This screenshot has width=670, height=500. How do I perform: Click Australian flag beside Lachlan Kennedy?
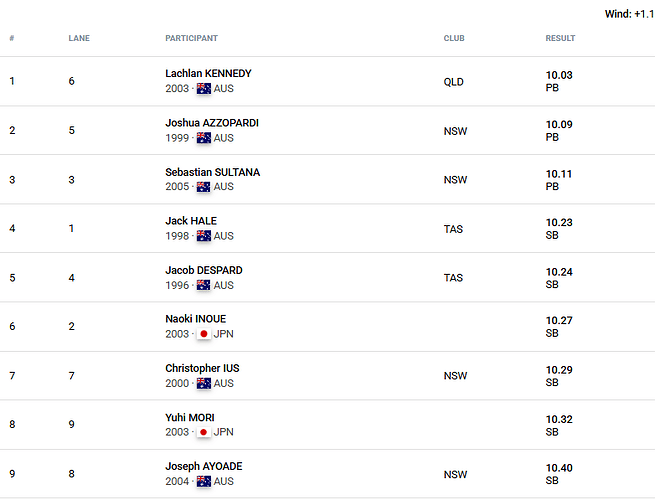click(x=204, y=89)
